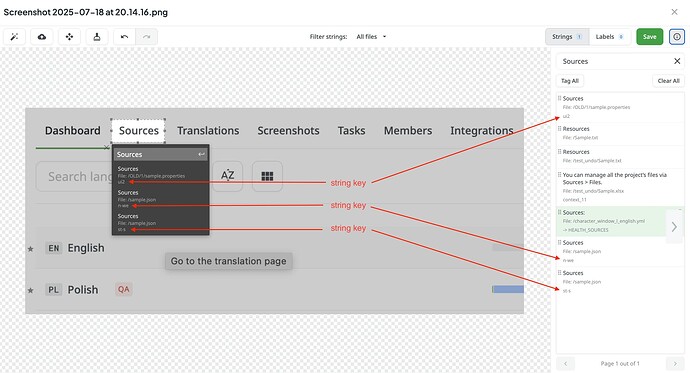
Task: Click the redo arrow icon
Action: (147, 37)
